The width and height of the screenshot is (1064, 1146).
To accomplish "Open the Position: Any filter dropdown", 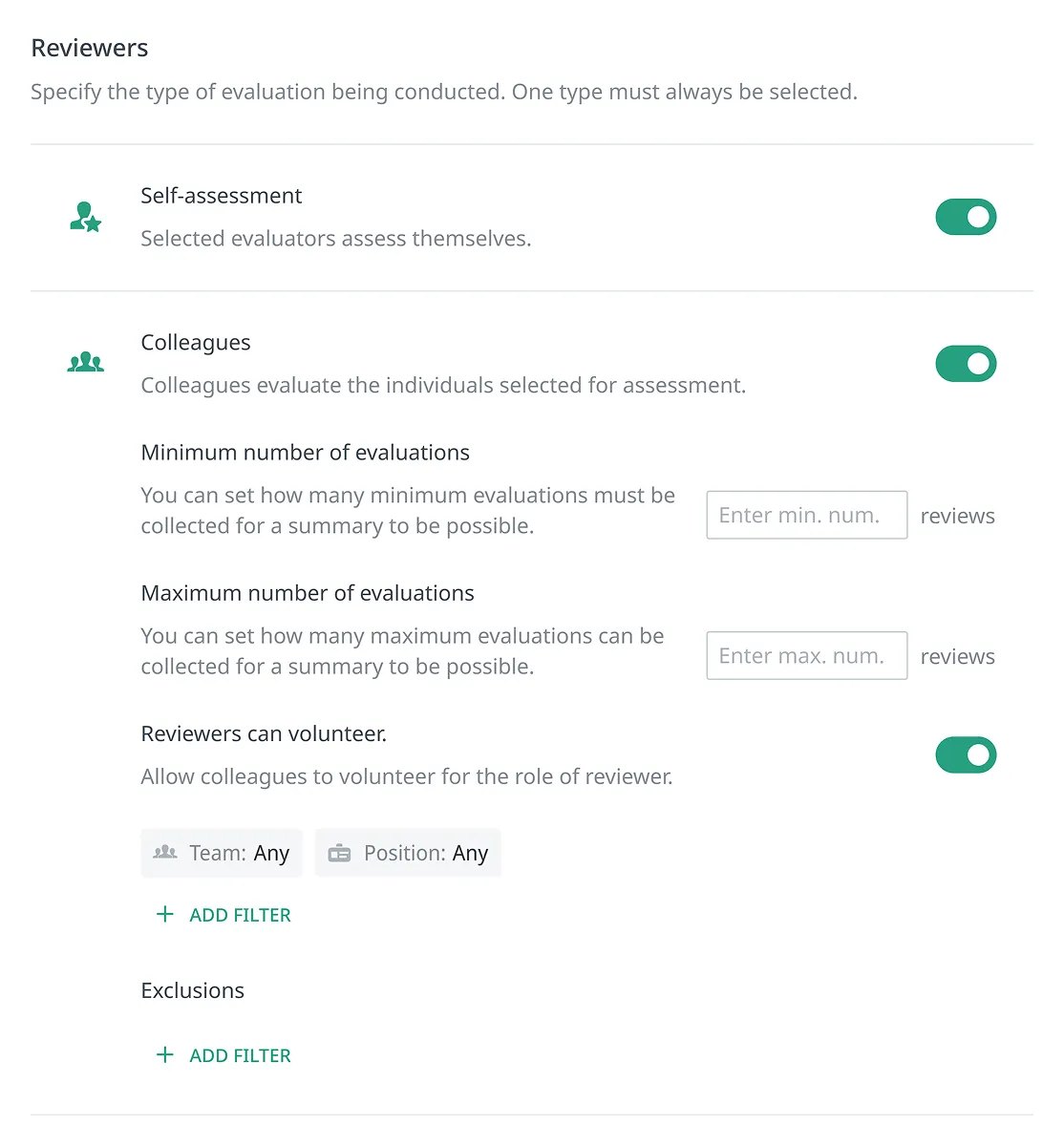I will [x=408, y=853].
